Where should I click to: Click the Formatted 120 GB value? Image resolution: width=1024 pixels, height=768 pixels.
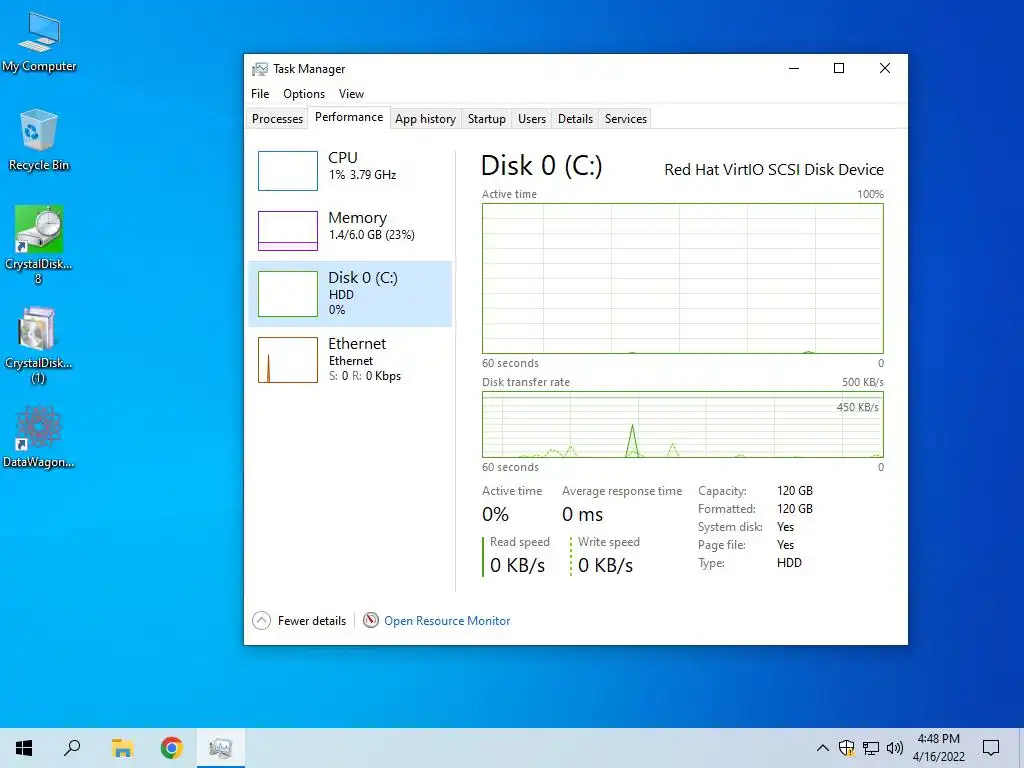pyautogui.click(x=795, y=509)
